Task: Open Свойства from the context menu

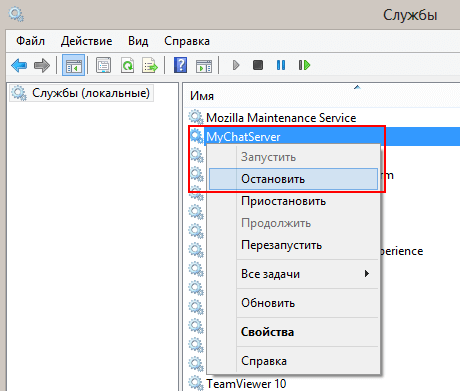Action: click(x=293, y=332)
